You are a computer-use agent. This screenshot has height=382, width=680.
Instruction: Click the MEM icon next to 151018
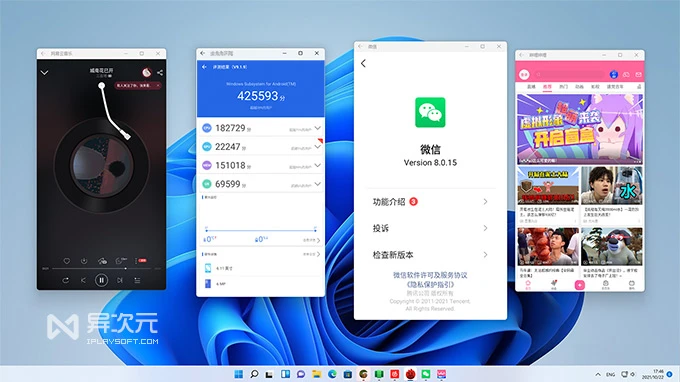click(207, 165)
